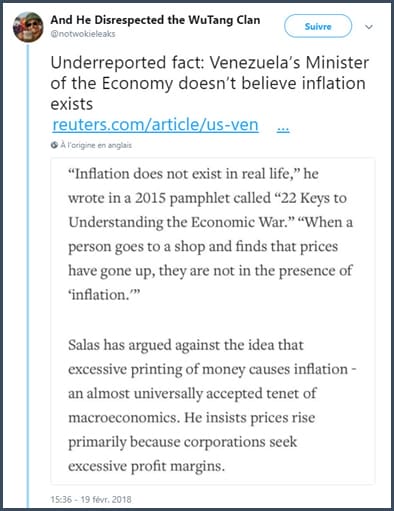This screenshot has height=511, width=394.
Task: Open the profile avatar photo
Action: (x=28, y=27)
